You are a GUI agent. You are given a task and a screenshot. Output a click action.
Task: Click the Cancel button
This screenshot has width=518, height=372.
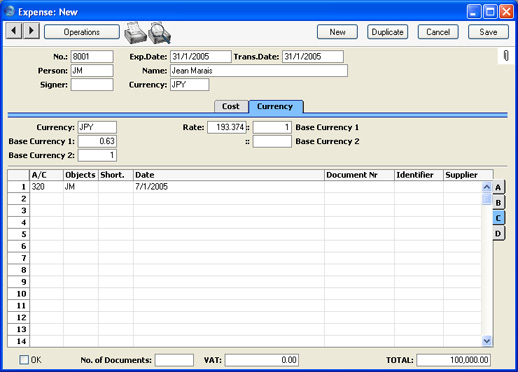pyautogui.click(x=438, y=32)
